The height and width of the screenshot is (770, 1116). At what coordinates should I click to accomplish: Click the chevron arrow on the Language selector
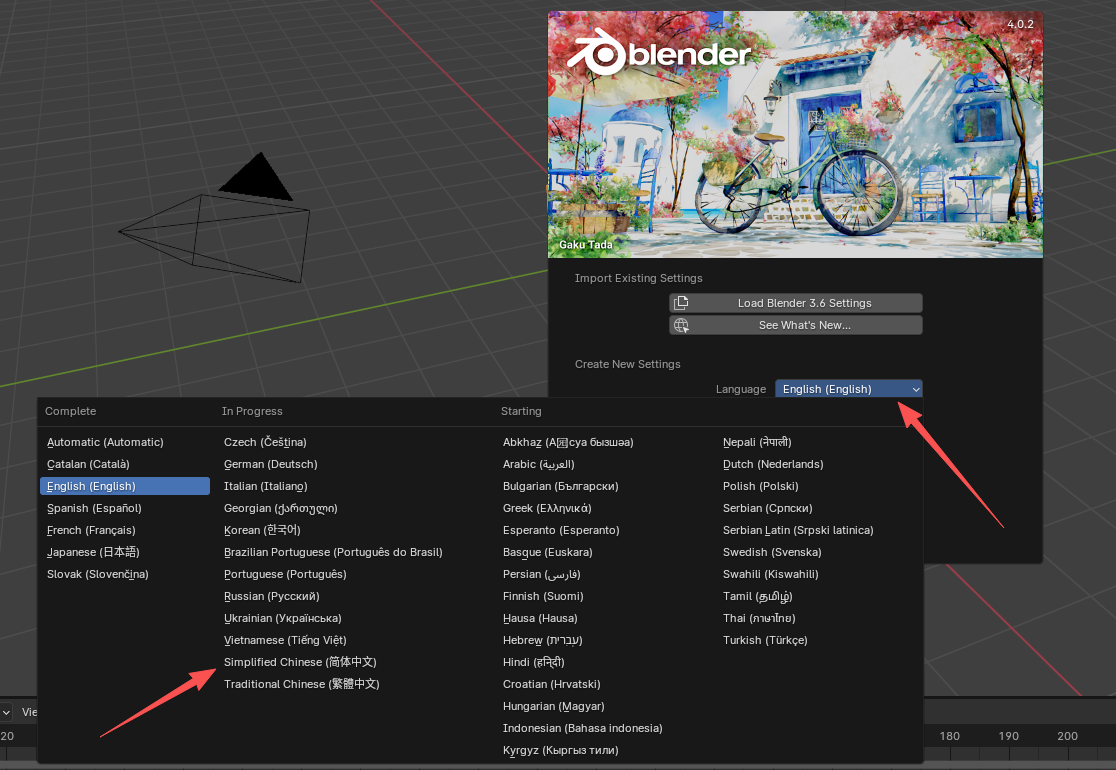point(915,389)
